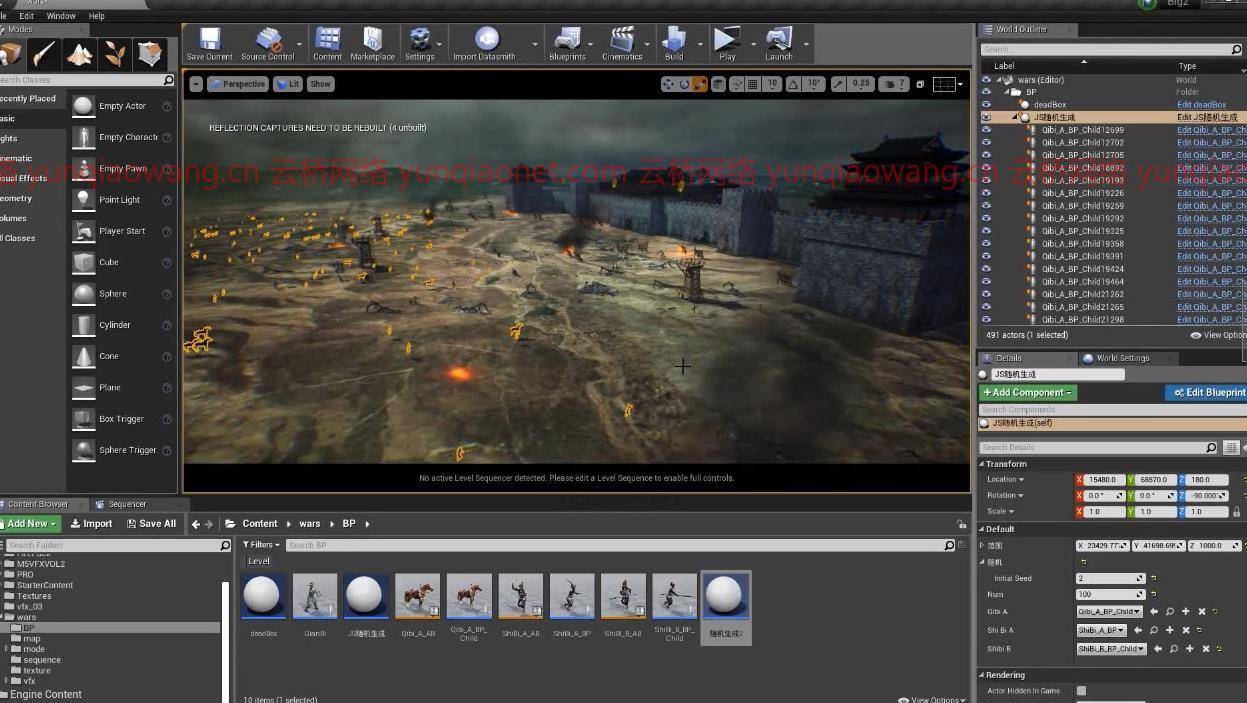Click the Add Component button
1247x703 pixels.
click(1027, 393)
